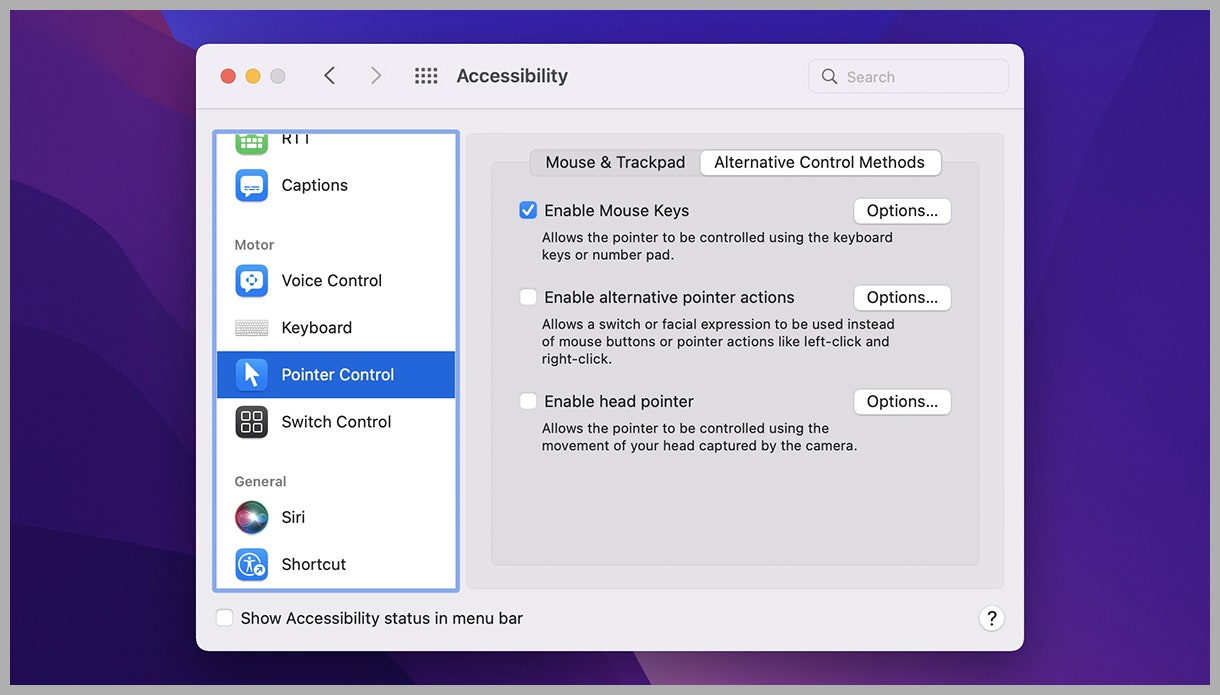Go back with the left chevron
The image size is (1220, 695).
click(x=329, y=76)
